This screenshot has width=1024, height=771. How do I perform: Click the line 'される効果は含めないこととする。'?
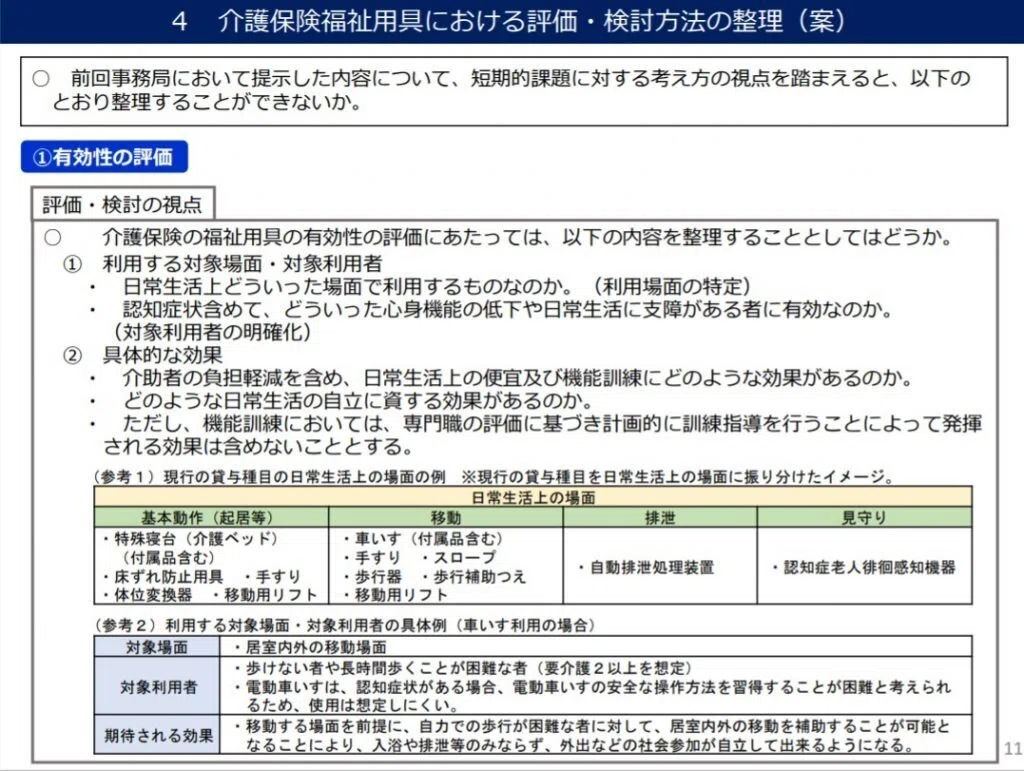[258, 447]
